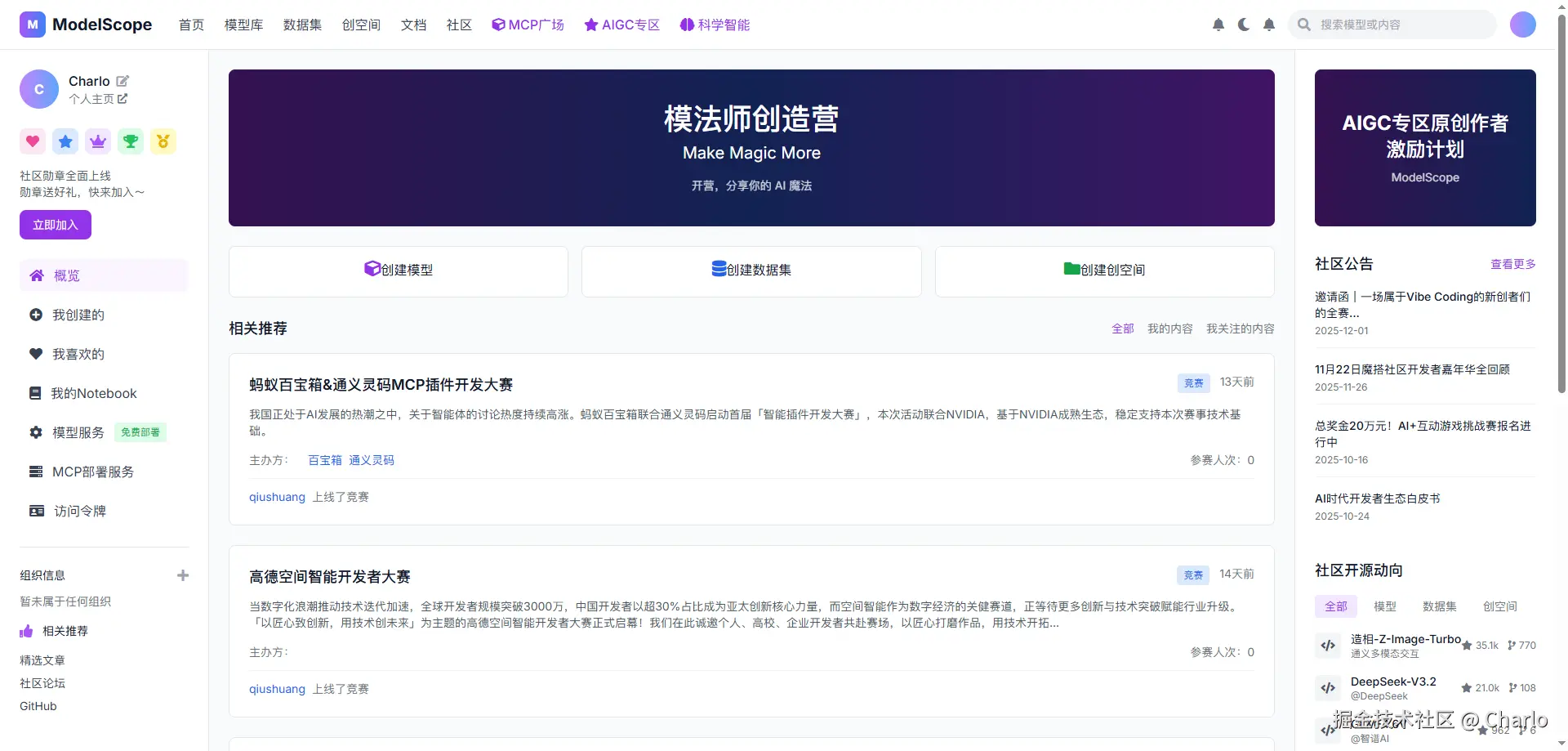The image size is (1568, 751).
Task: Click the fork icon on 造相-Z-Image-Turbo row
Action: pos(1512,646)
